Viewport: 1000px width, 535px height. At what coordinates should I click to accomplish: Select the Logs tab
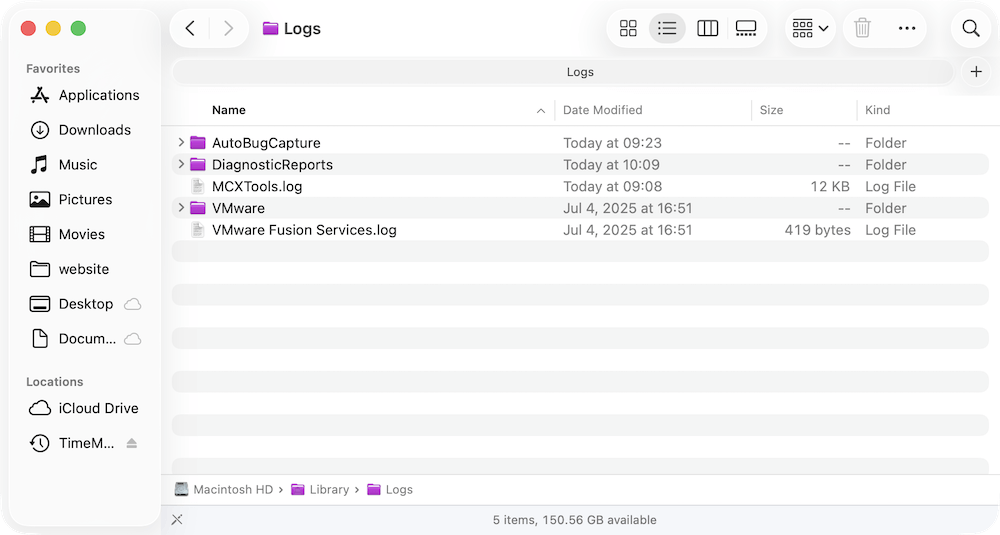[x=563, y=72]
